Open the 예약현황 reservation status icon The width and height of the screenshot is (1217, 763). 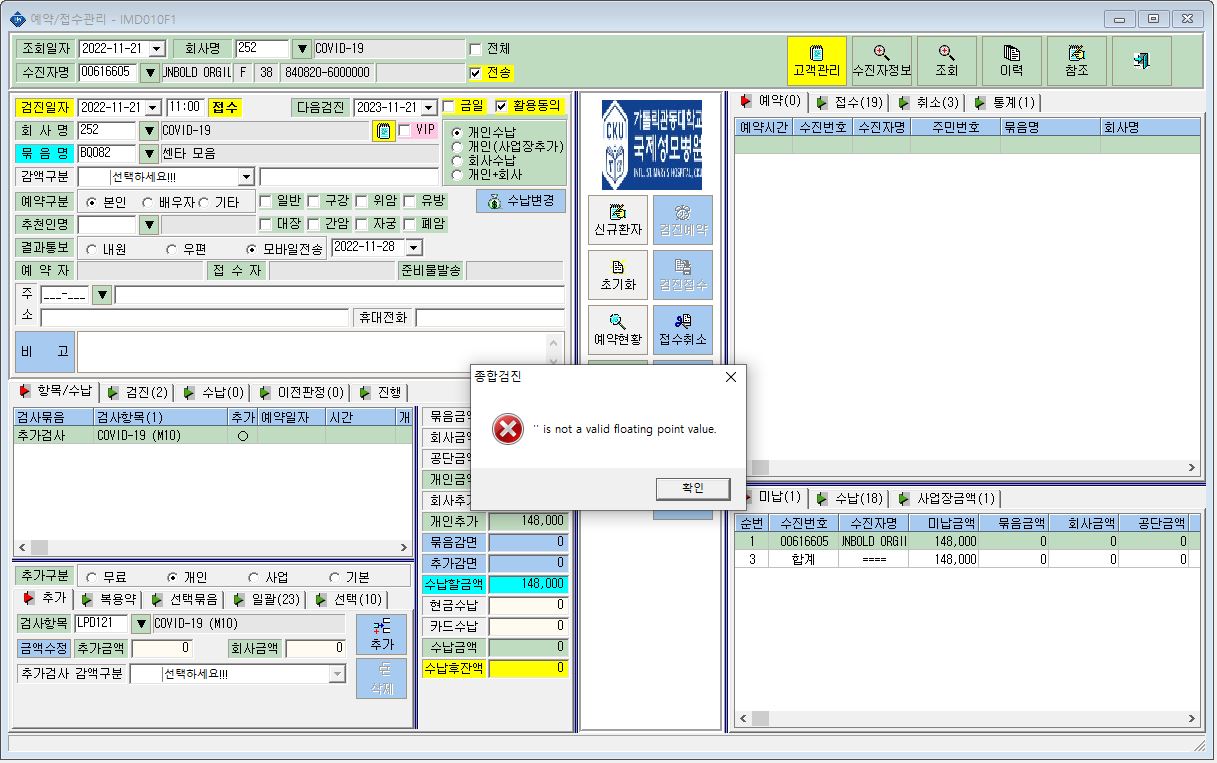tap(618, 330)
